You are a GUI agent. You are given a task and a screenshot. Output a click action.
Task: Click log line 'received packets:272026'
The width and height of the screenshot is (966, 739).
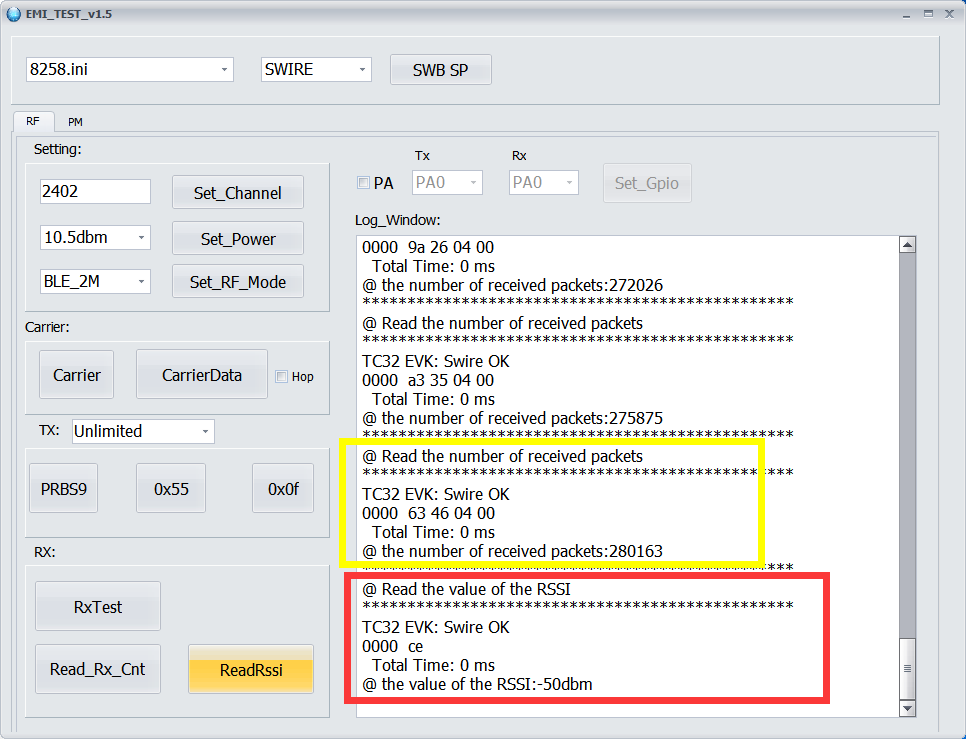click(x=513, y=285)
